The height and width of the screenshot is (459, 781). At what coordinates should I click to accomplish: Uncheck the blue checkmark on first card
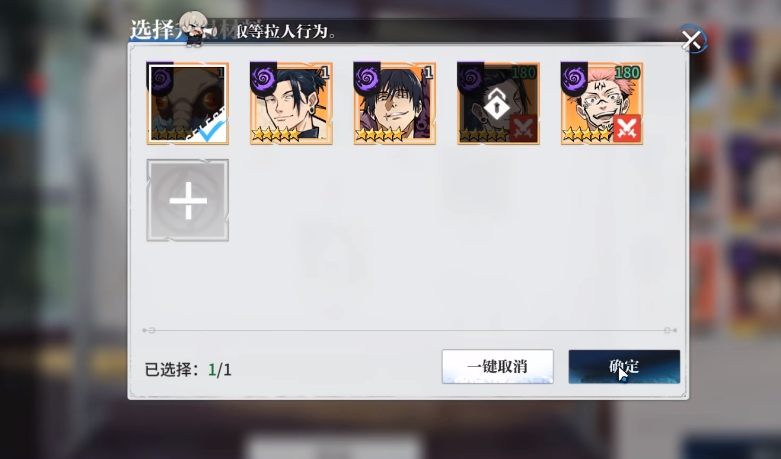click(x=212, y=130)
